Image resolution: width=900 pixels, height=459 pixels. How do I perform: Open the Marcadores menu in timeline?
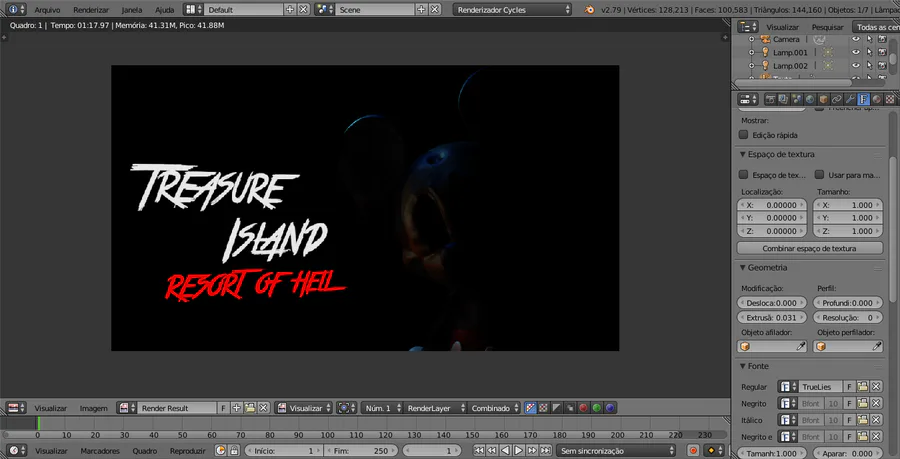tap(100, 451)
